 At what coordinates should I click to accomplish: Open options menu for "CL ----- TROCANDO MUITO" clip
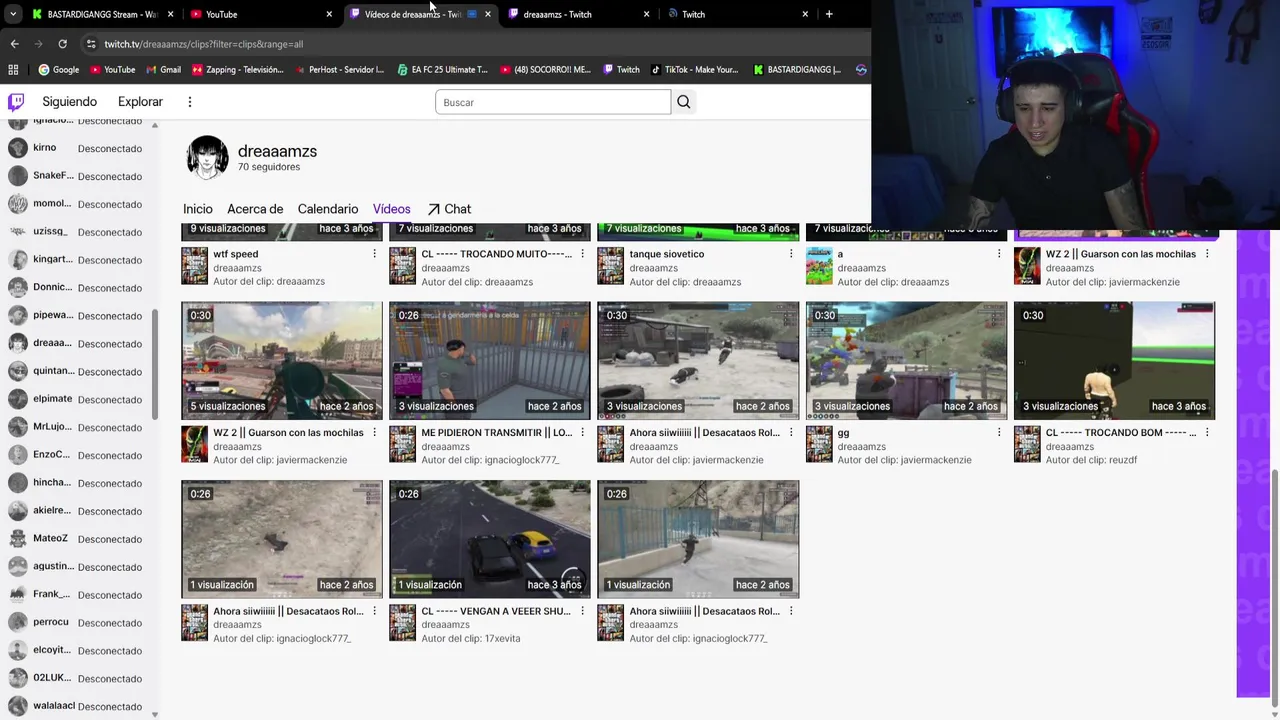point(583,254)
